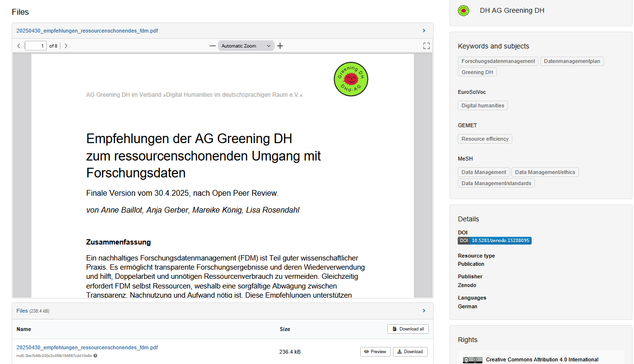Zoom in PDF with plus icon
This screenshot has width=634, height=364.
coord(280,46)
